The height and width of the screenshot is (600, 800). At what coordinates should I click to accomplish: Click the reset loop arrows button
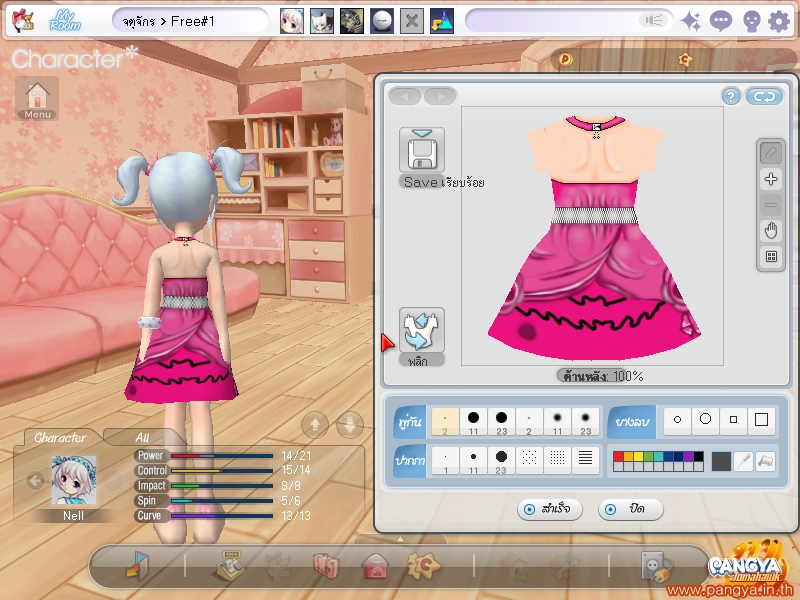(764, 96)
